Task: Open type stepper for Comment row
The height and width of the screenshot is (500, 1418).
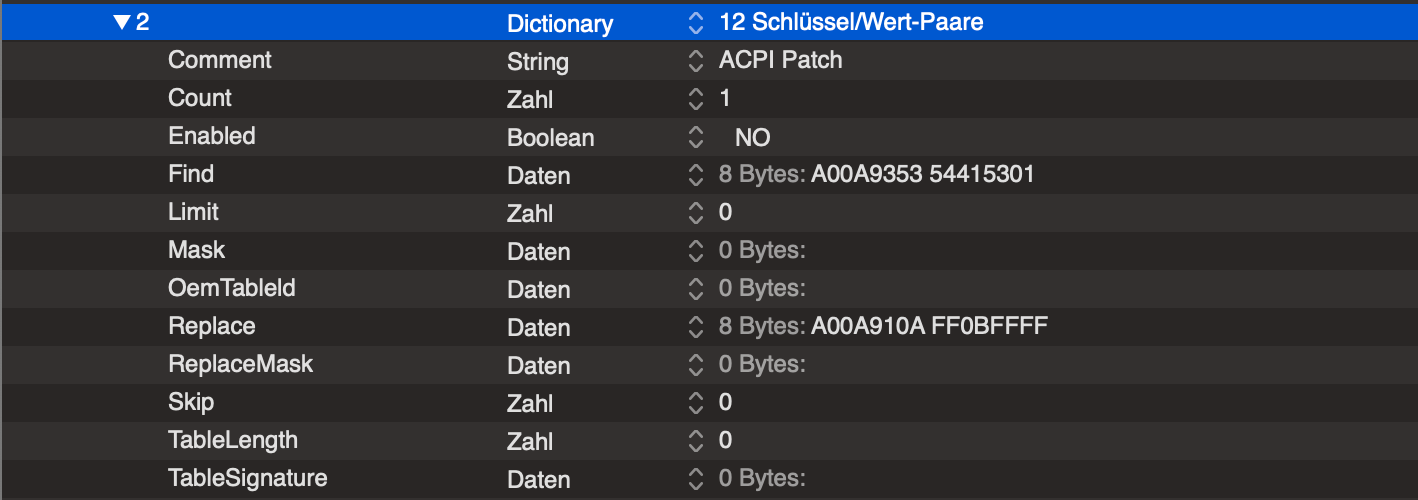Action: [x=696, y=61]
